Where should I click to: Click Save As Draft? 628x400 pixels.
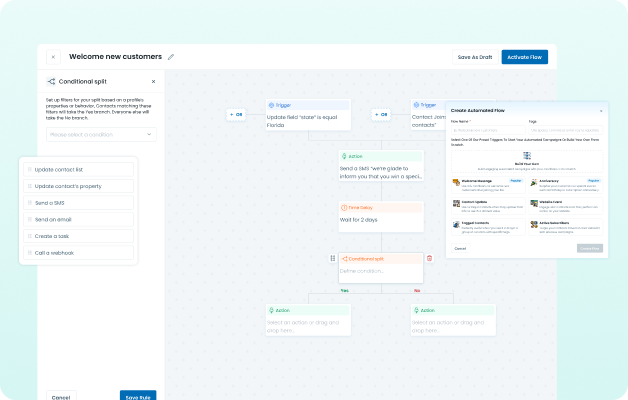coord(475,57)
